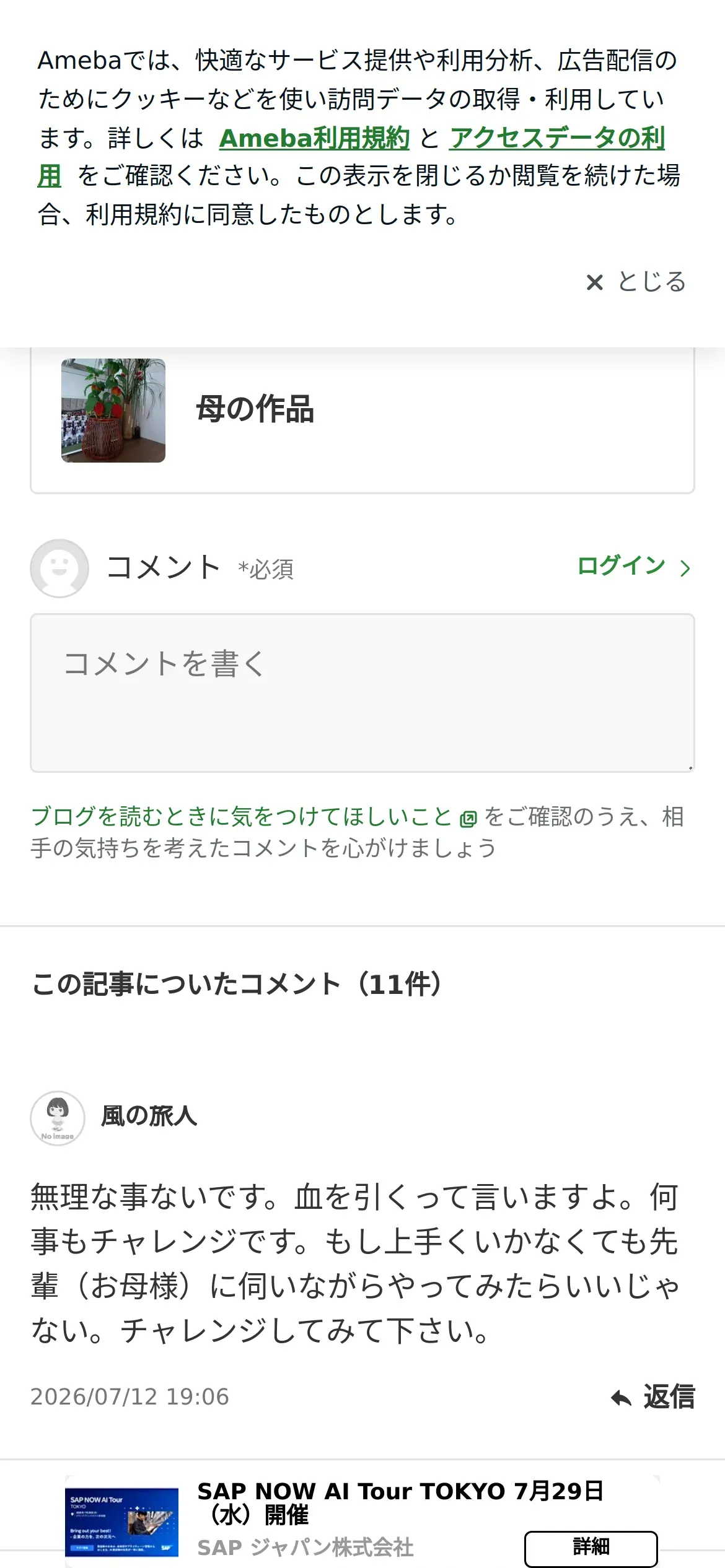The width and height of the screenshot is (725, 1568).
Task: Open ブログを読むときに気をつけてほしいこと guideline link
Action: click(242, 816)
